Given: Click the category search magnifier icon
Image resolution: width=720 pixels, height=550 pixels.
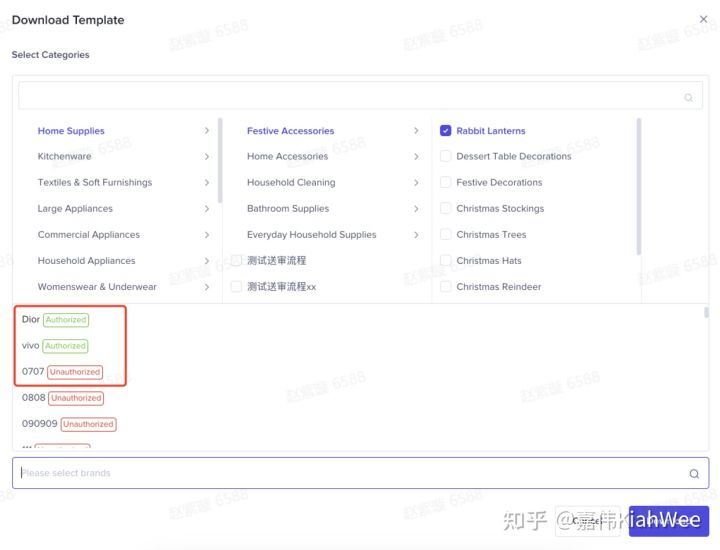Looking at the screenshot, I should pyautogui.click(x=688, y=97).
